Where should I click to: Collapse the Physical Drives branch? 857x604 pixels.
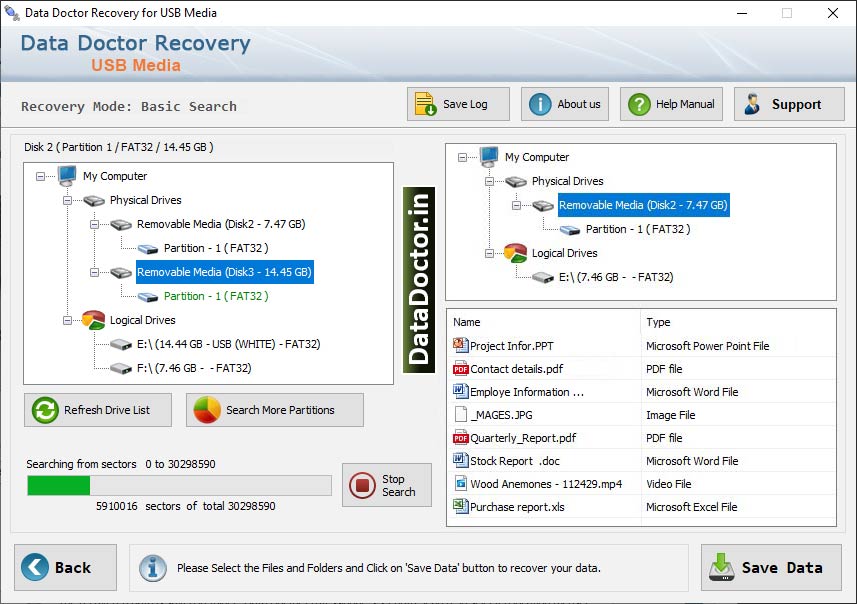tap(65, 200)
